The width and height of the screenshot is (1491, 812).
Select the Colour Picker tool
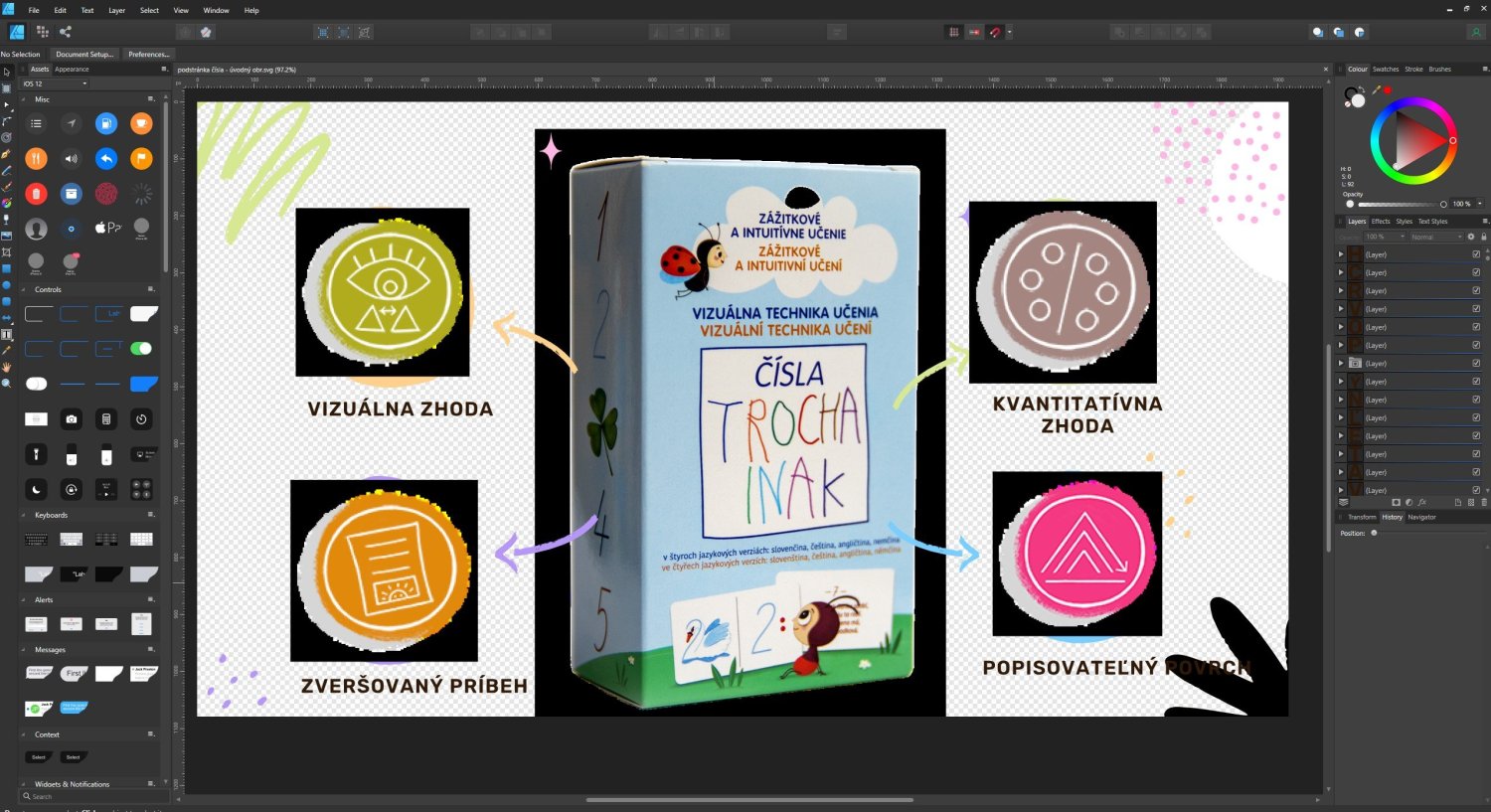tap(6, 350)
